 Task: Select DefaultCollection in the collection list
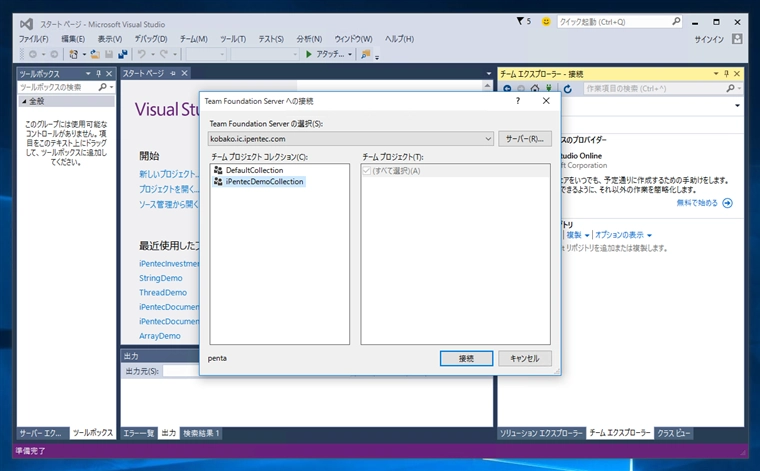(254, 170)
